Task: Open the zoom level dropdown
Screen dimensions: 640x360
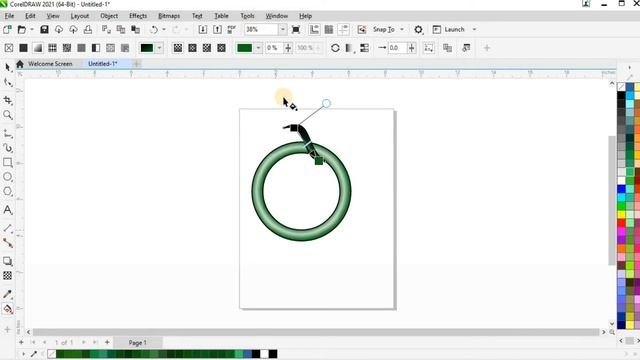Action: (282, 29)
